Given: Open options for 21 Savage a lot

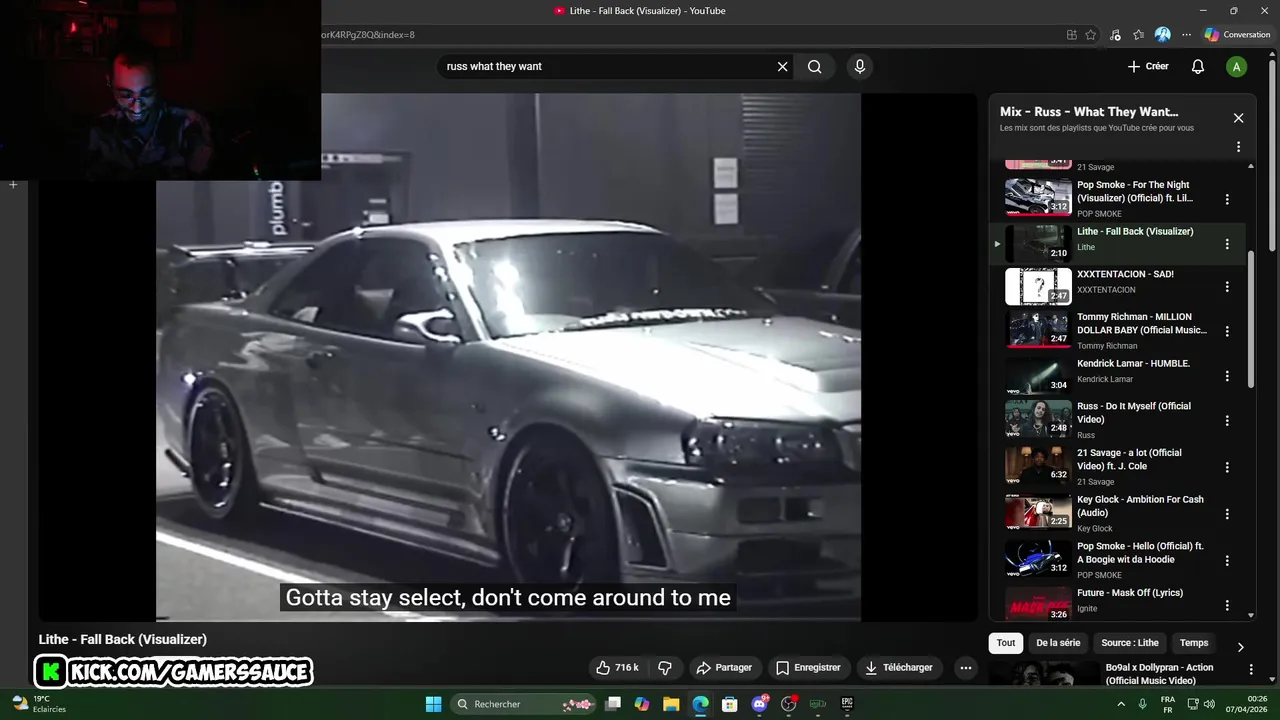Looking at the screenshot, I should click(x=1227, y=467).
